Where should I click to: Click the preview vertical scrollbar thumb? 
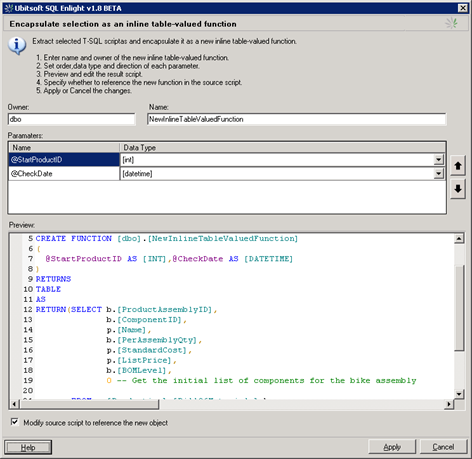point(459,307)
